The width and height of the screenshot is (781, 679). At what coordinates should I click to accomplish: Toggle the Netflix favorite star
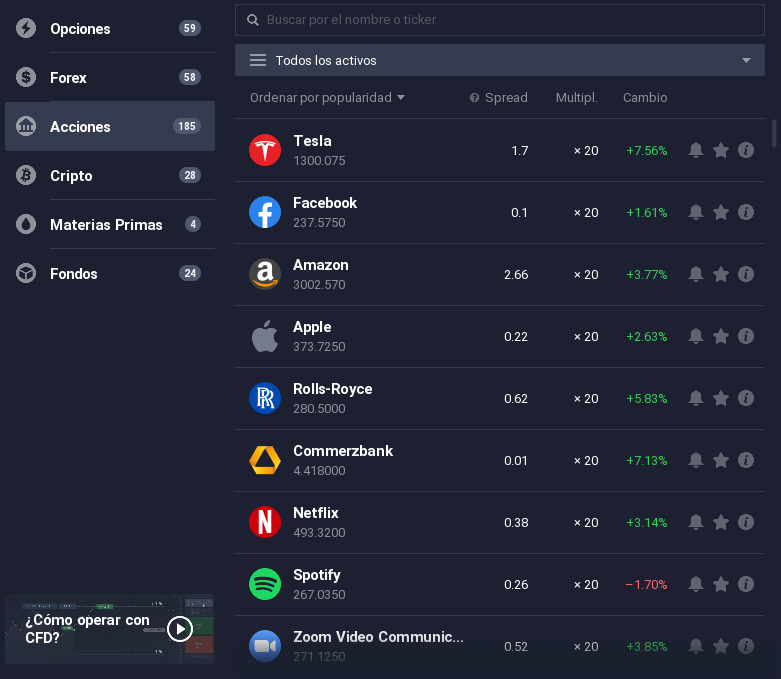(x=721, y=522)
